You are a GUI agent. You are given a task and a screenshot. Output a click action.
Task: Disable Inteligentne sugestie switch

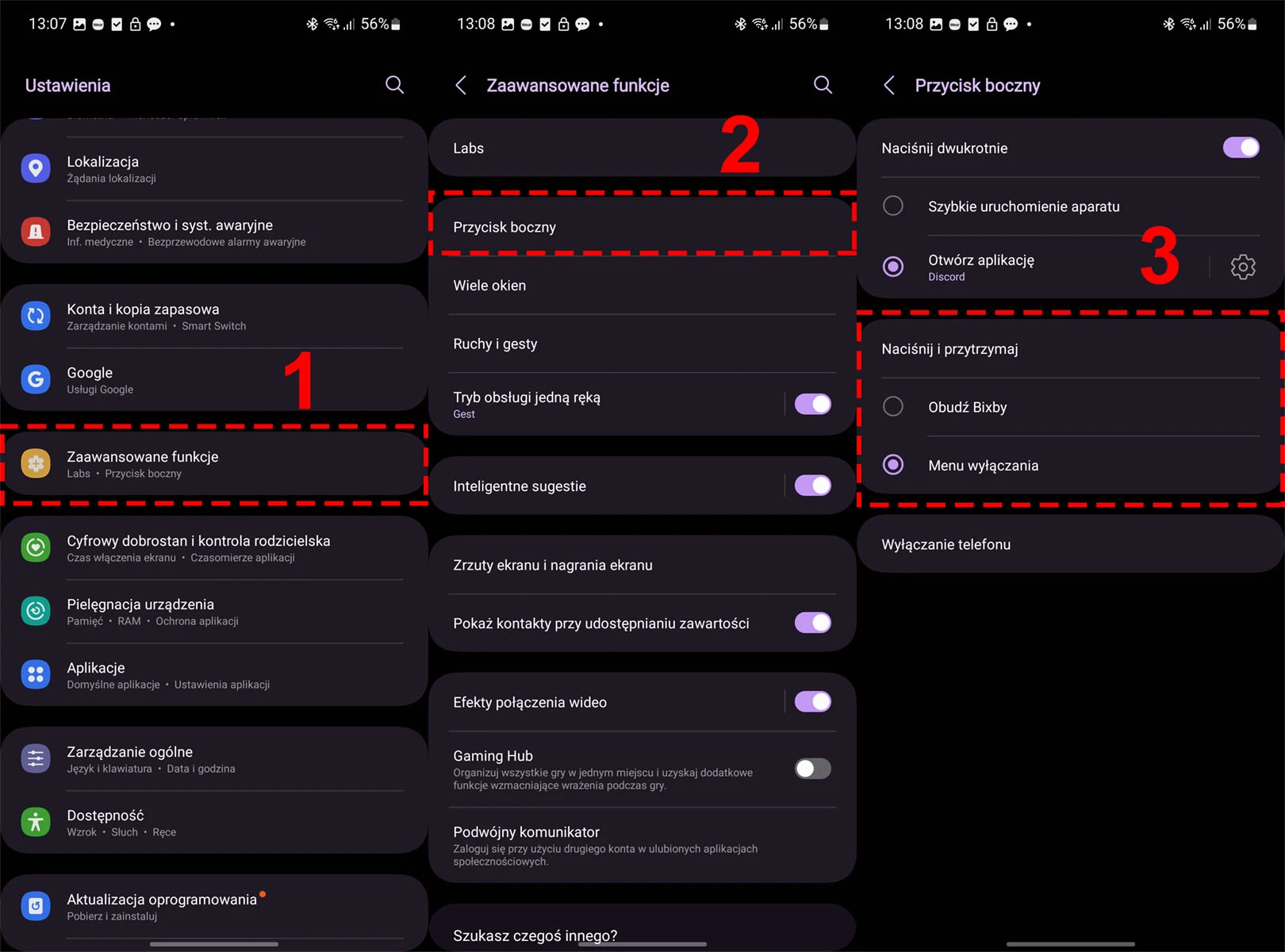(812, 486)
